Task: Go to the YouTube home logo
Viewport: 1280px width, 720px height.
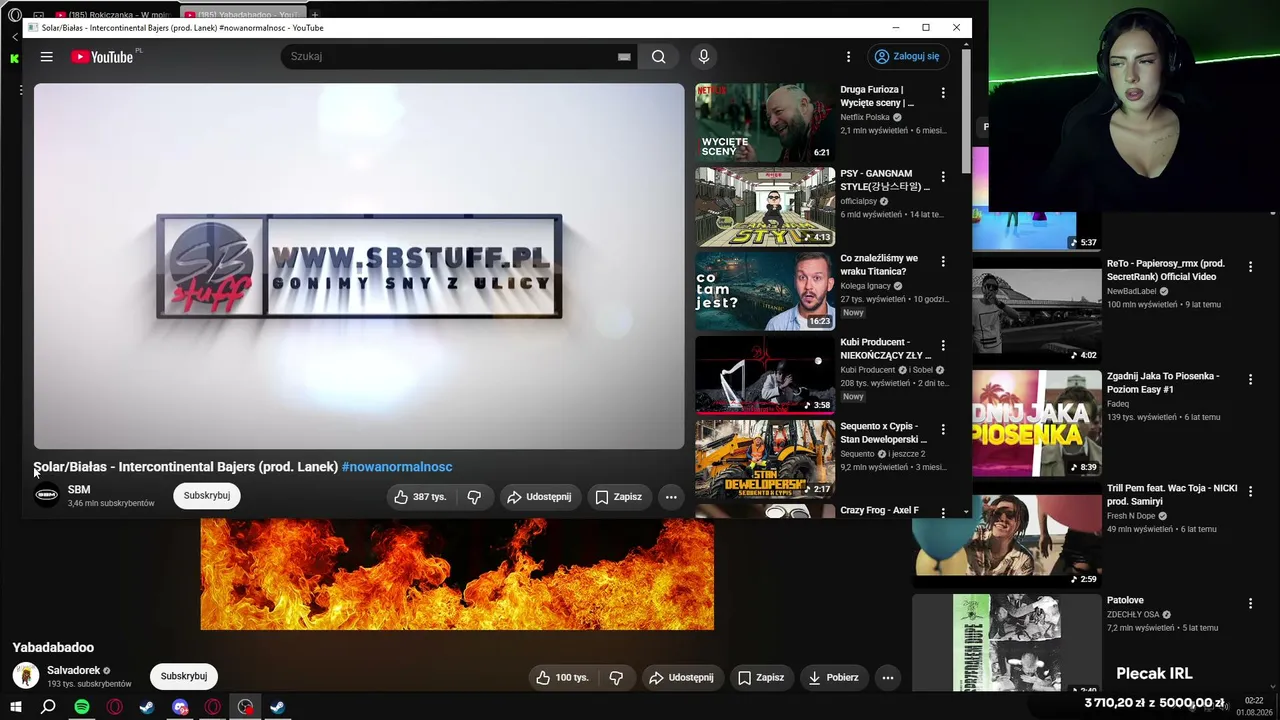Action: (102, 57)
